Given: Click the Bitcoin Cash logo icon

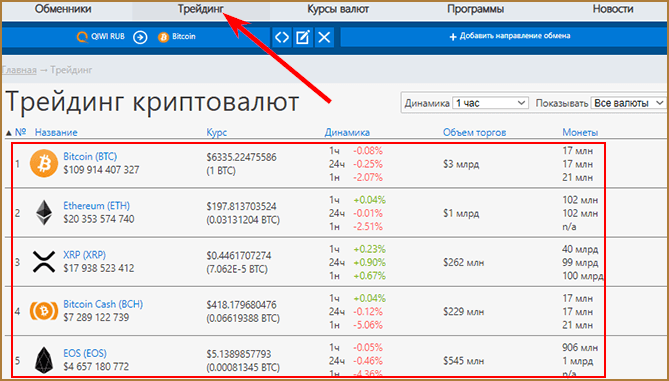Looking at the screenshot, I should coord(44,311).
